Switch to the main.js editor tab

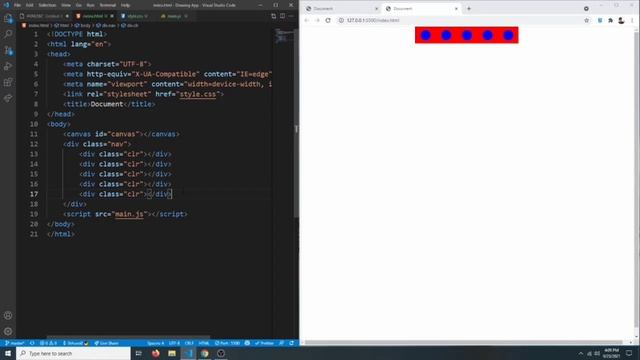click(174, 16)
